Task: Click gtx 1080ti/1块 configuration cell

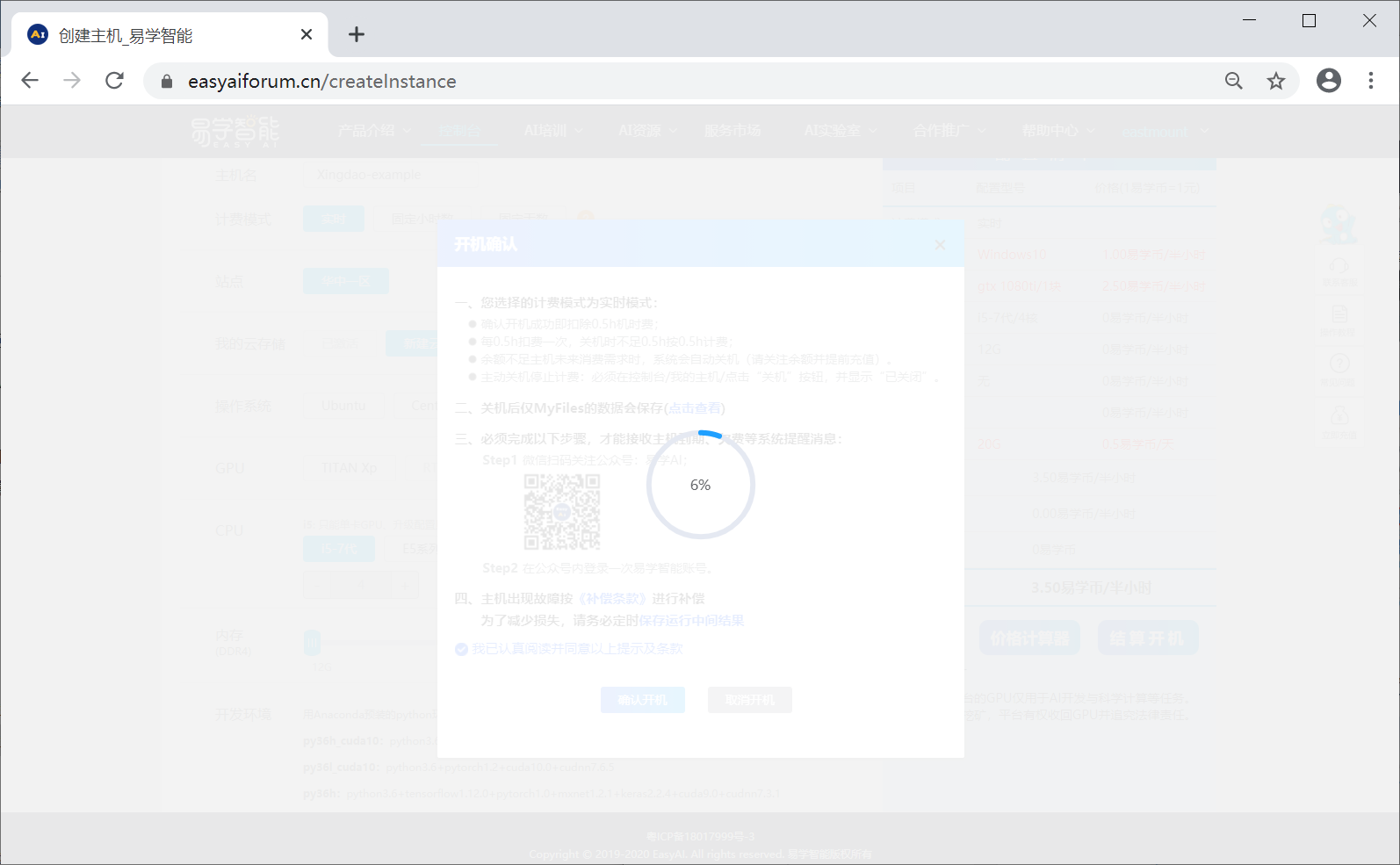Action: coord(1019,286)
